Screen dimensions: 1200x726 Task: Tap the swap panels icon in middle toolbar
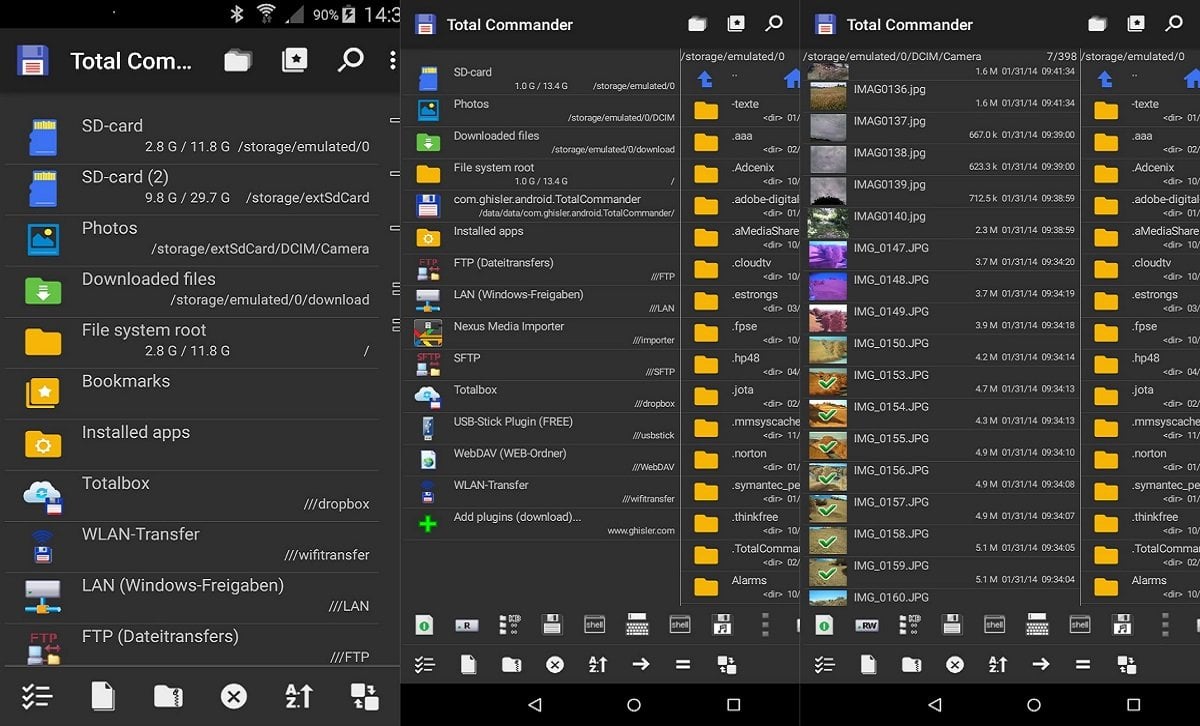pyautogui.click(x=727, y=664)
